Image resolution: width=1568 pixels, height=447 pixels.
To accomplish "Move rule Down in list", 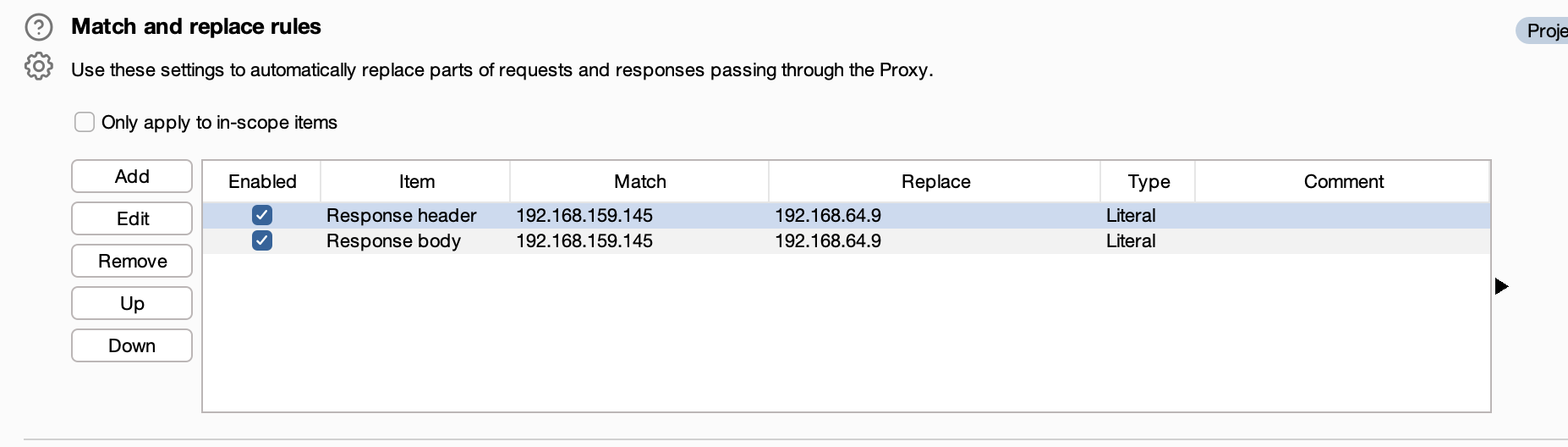I will [x=132, y=345].
